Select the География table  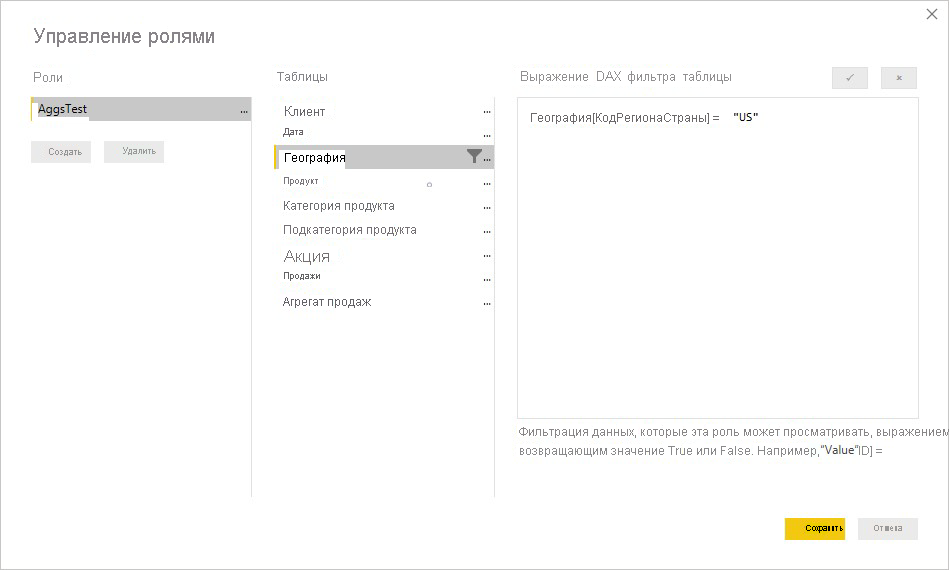[384, 157]
